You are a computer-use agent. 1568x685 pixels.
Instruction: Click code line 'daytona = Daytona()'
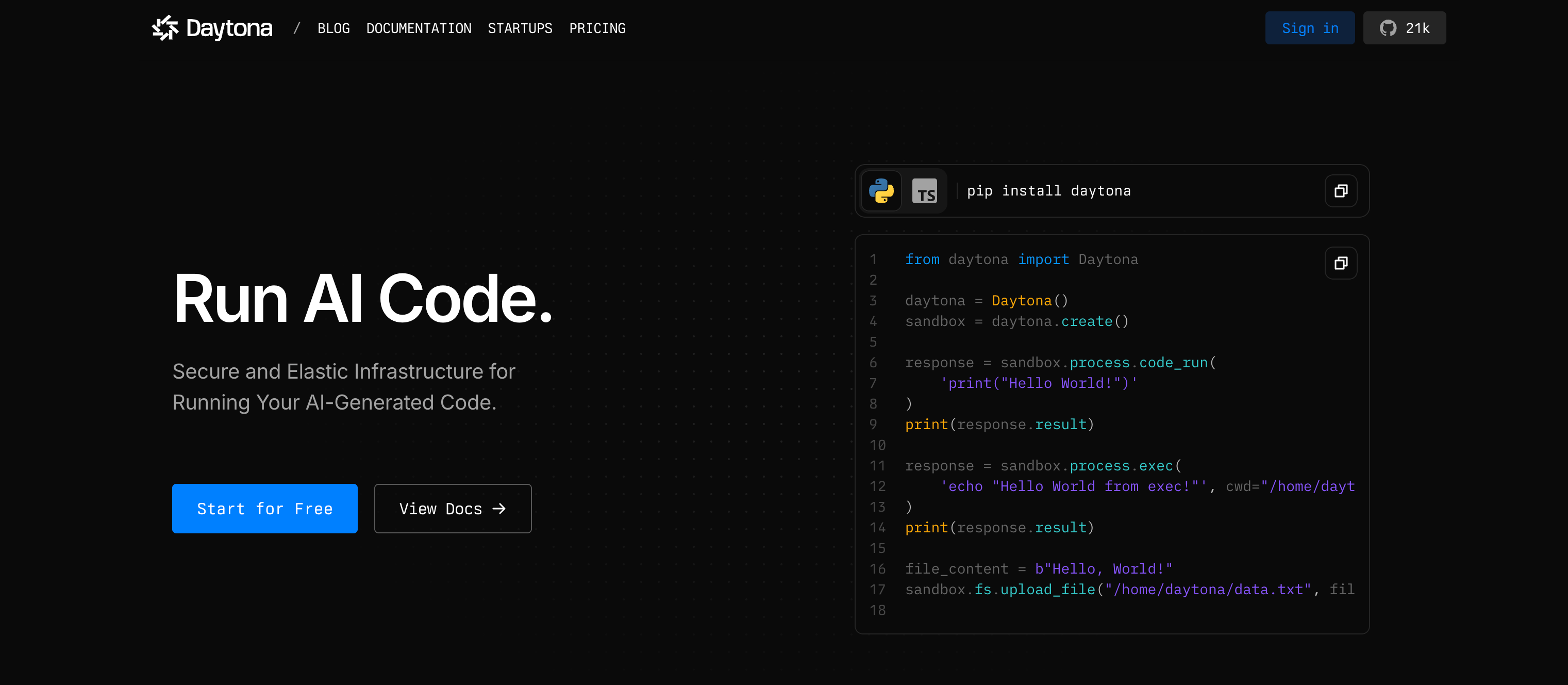tap(987, 301)
